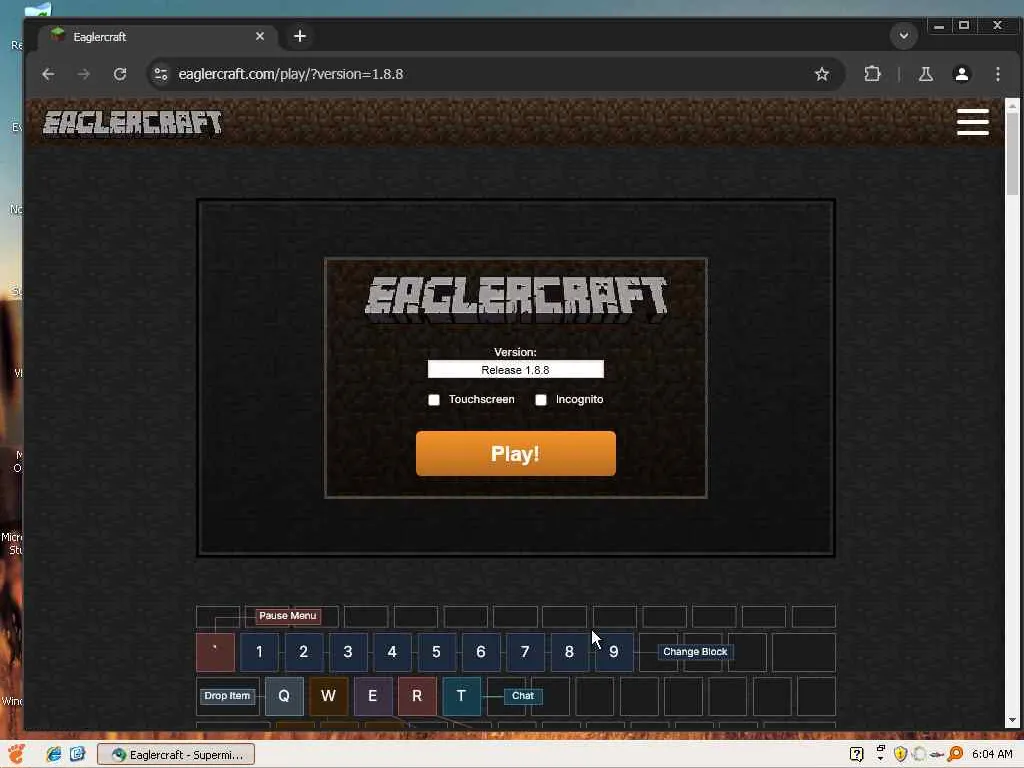
Task: Click the number 7 key tile
Action: [525, 652]
